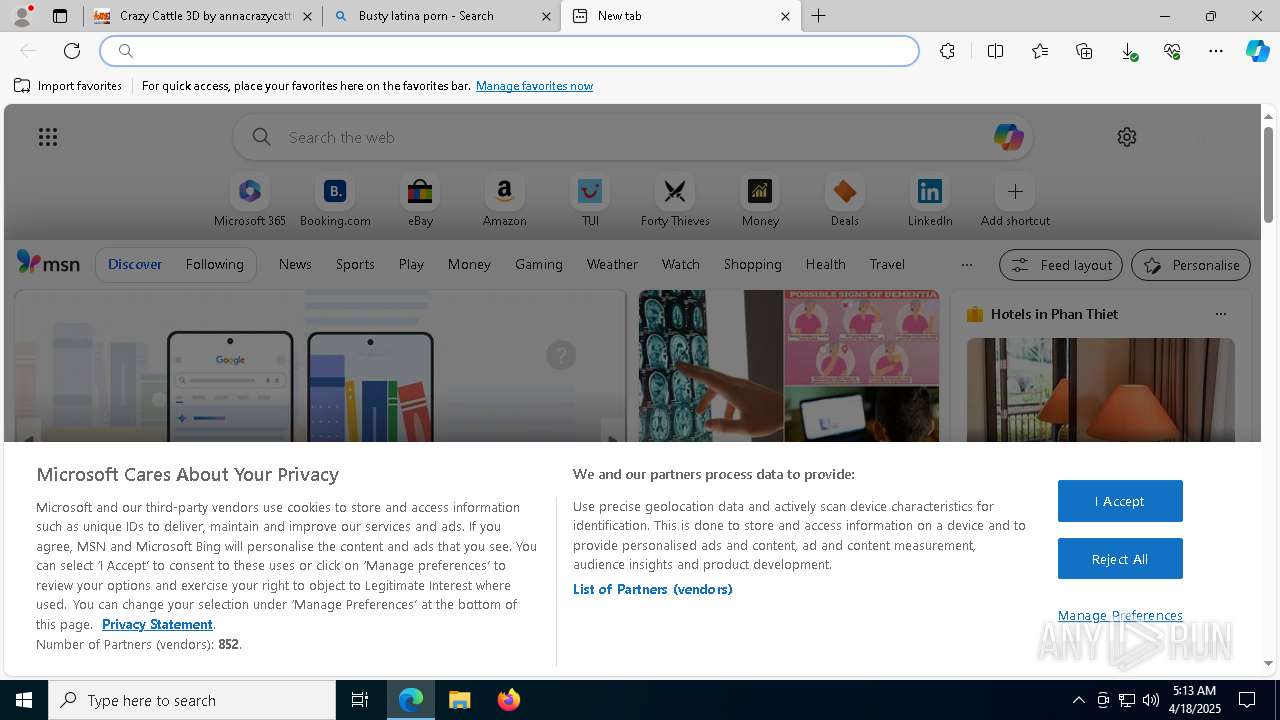The height and width of the screenshot is (720, 1280).
Task: Click Reject All cookies button
Action: pyautogui.click(x=1120, y=559)
